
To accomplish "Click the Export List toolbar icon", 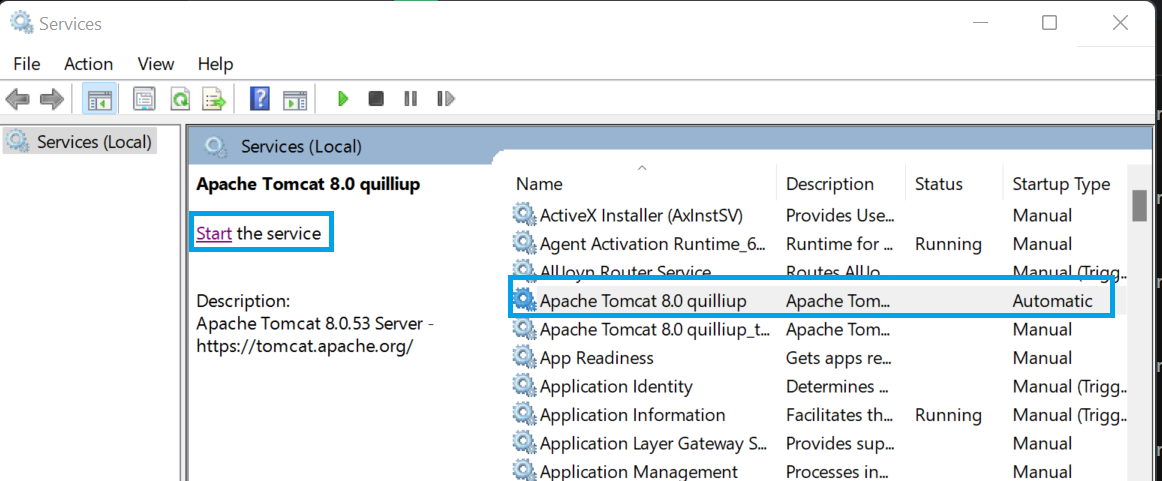I will pos(215,99).
